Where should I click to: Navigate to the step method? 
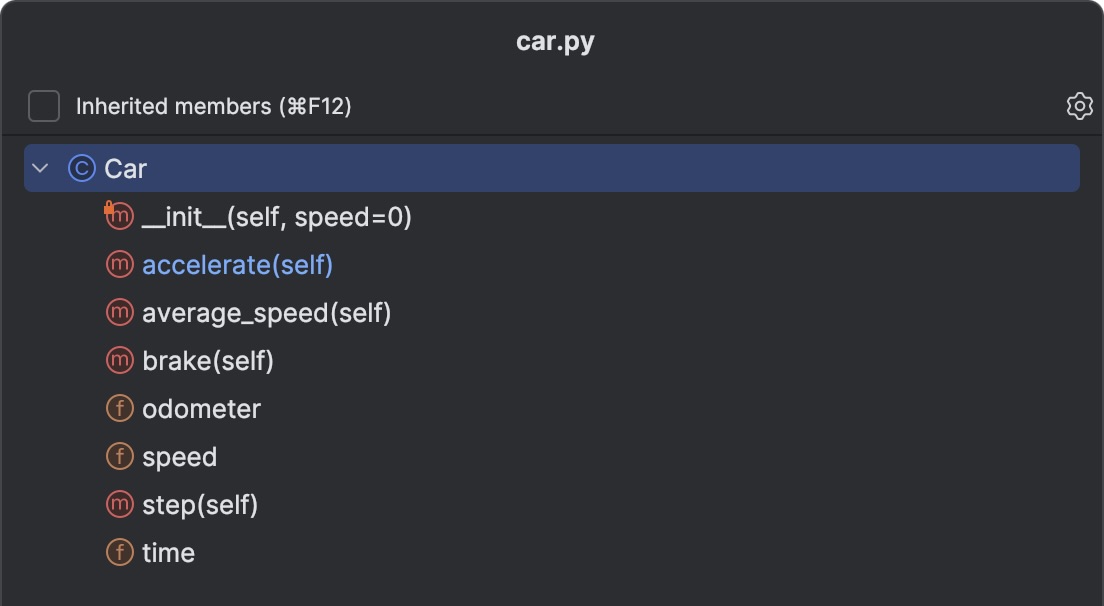[200, 504]
